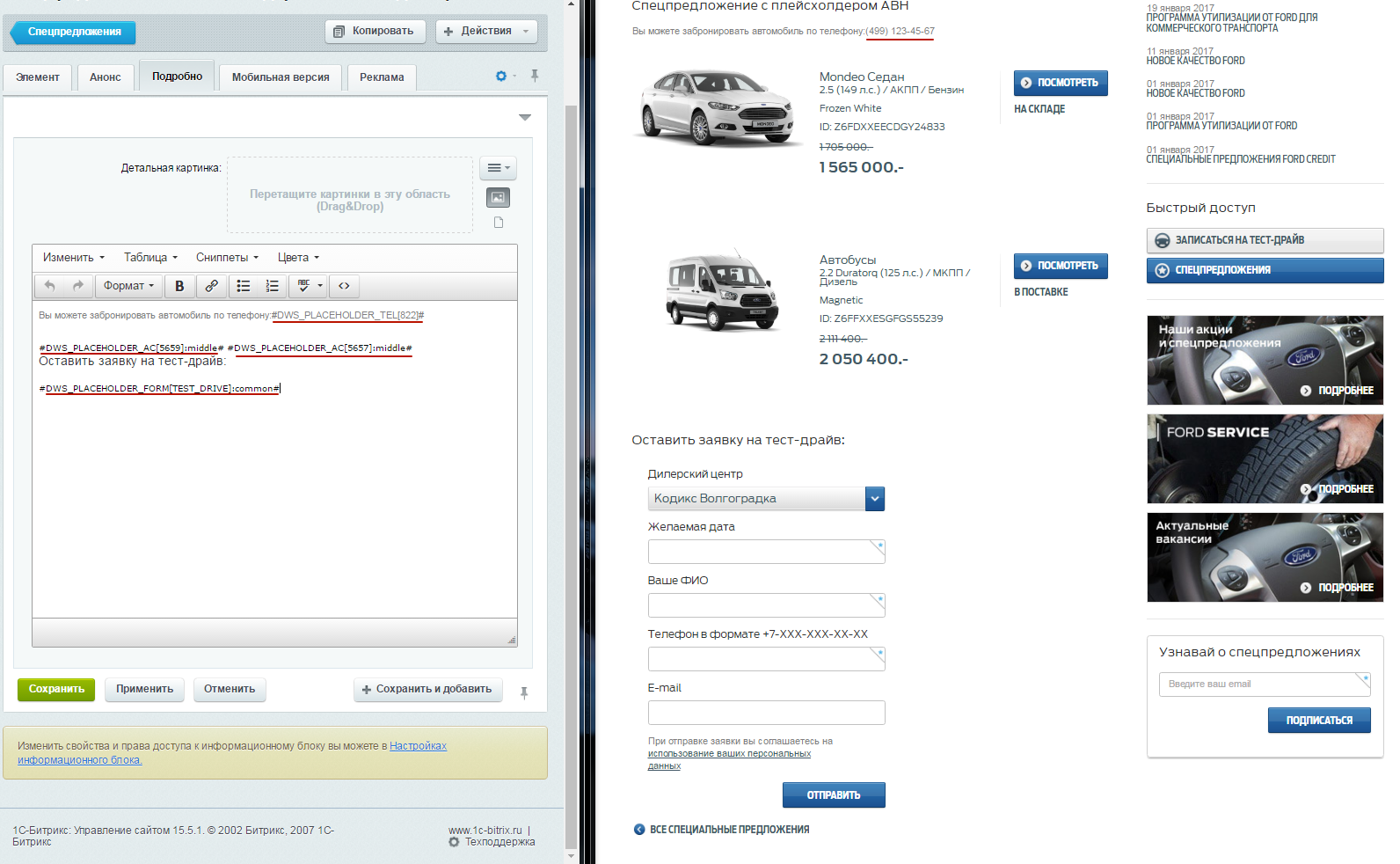Redo the last edit in the editor
The width and height of the screenshot is (1400, 864).
(78, 286)
